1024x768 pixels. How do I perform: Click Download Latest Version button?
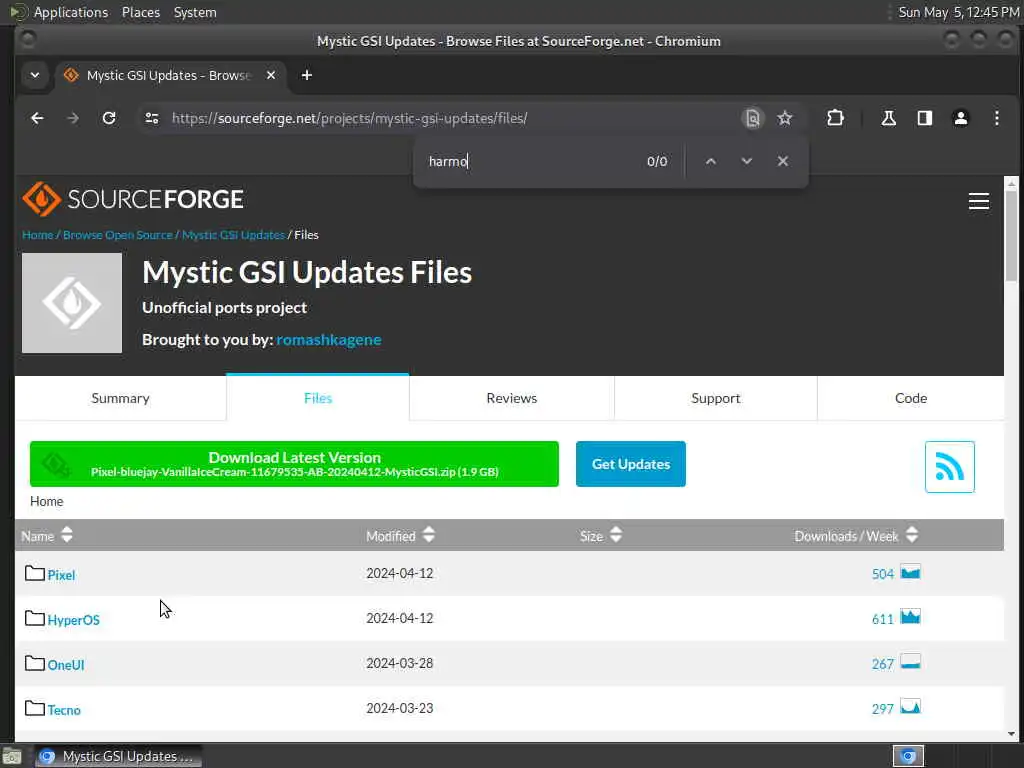tap(295, 464)
